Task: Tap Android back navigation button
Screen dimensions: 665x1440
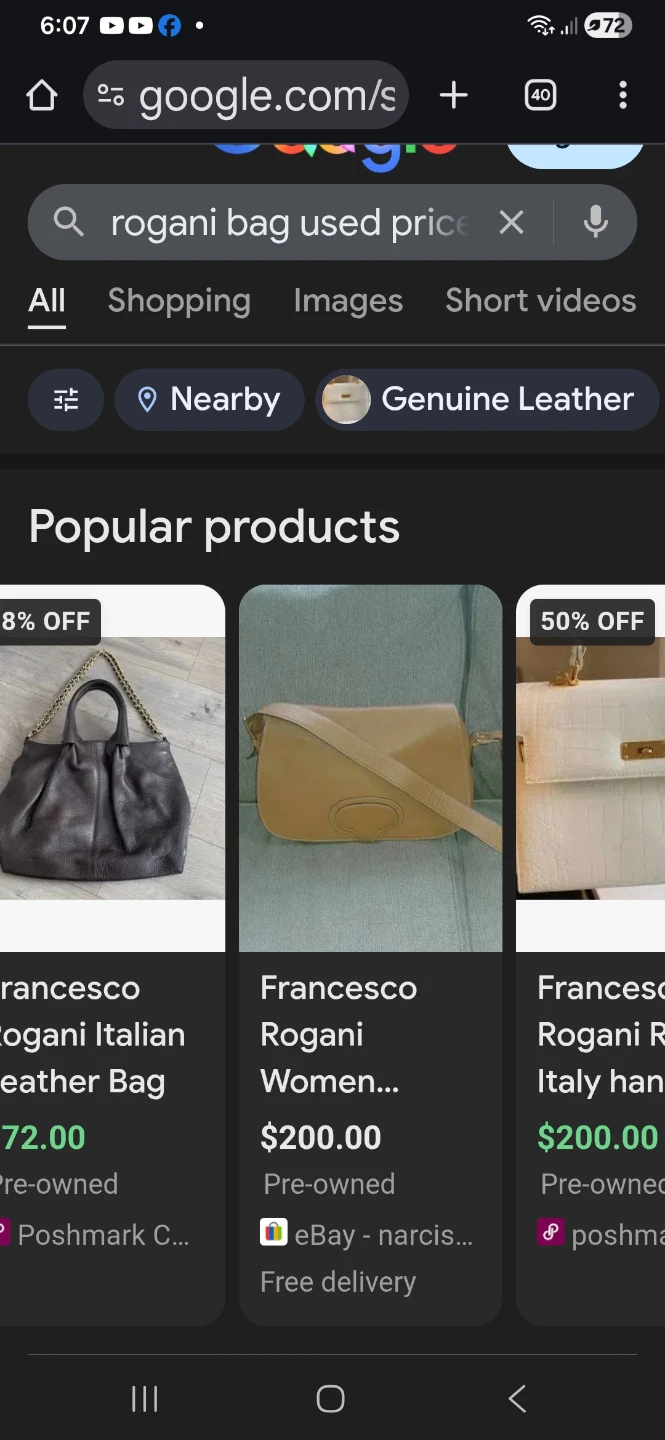Action: (517, 1398)
